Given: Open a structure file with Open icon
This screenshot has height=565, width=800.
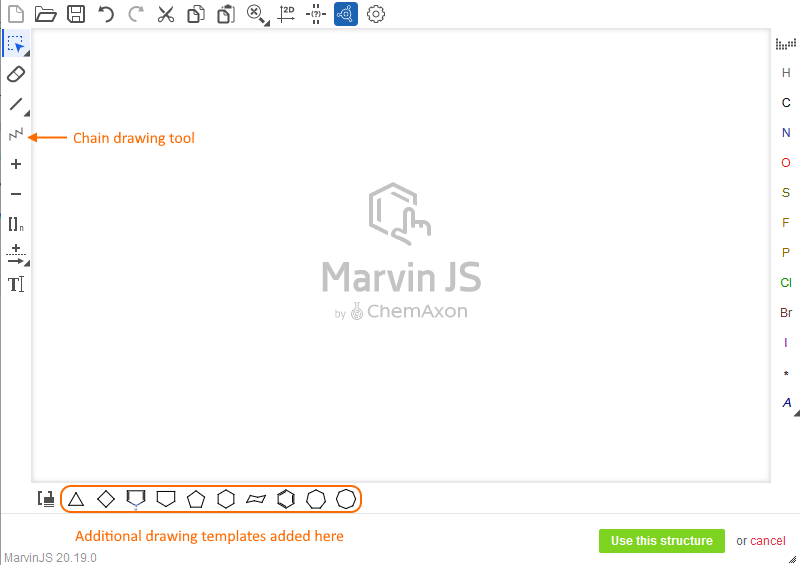Looking at the screenshot, I should pyautogui.click(x=45, y=14).
